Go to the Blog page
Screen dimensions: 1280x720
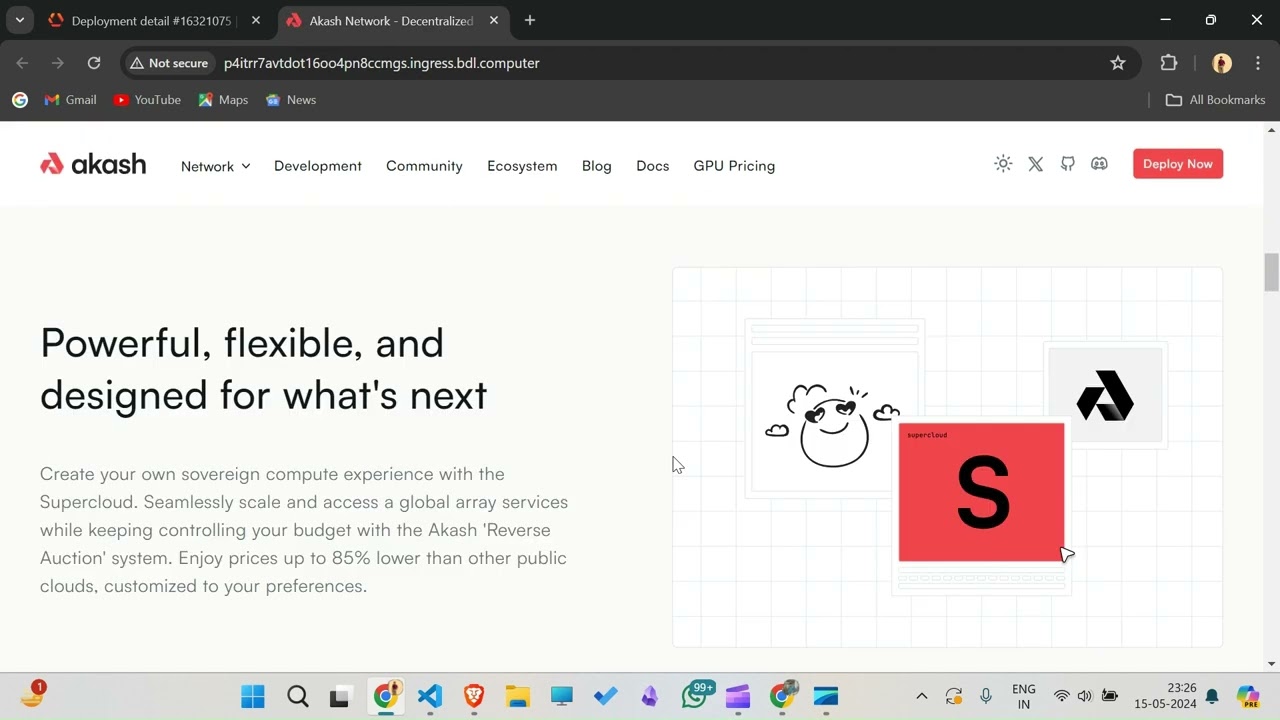[596, 166]
